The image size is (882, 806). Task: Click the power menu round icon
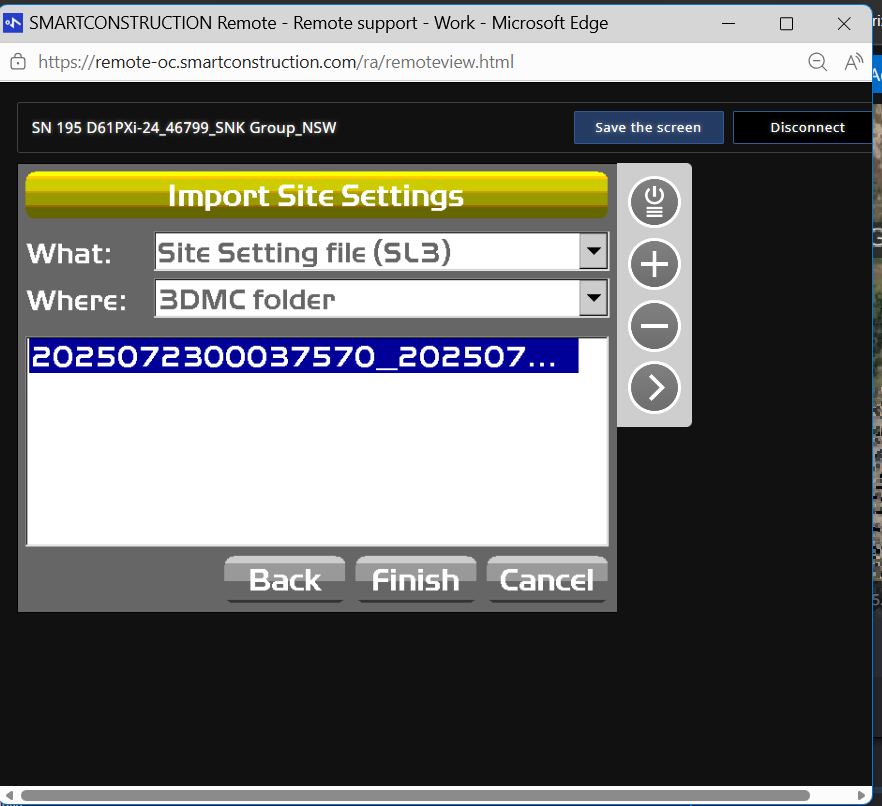654,202
